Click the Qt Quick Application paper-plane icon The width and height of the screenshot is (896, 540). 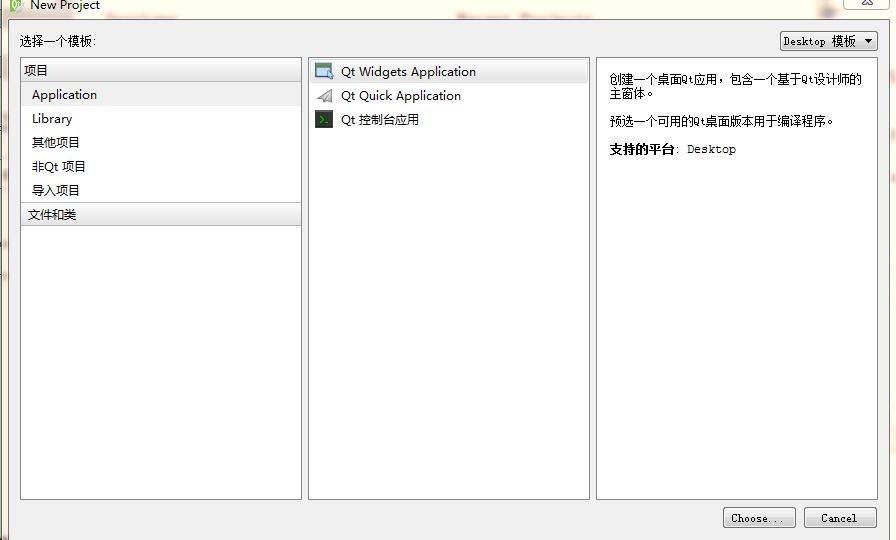[325, 95]
